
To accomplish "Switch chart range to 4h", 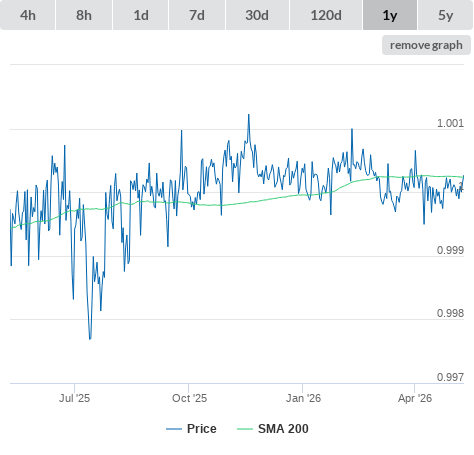I will click(x=28, y=15).
